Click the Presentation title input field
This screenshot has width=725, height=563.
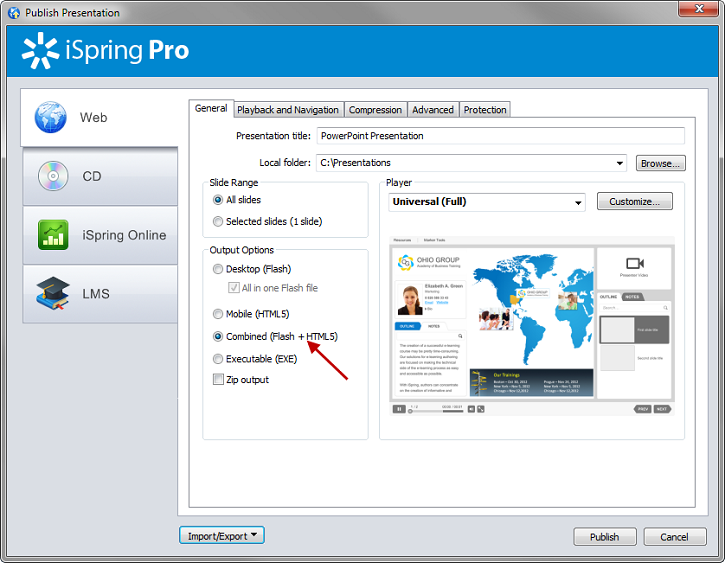pyautogui.click(x=501, y=136)
